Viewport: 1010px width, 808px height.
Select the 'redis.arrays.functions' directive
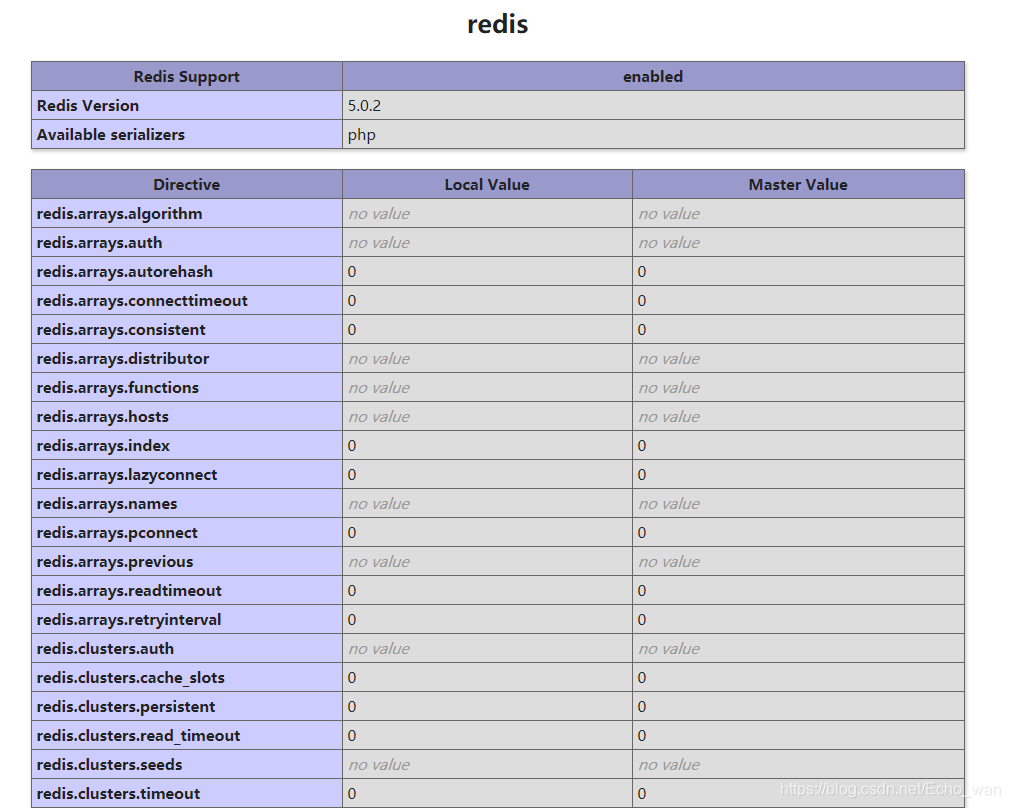tap(118, 388)
